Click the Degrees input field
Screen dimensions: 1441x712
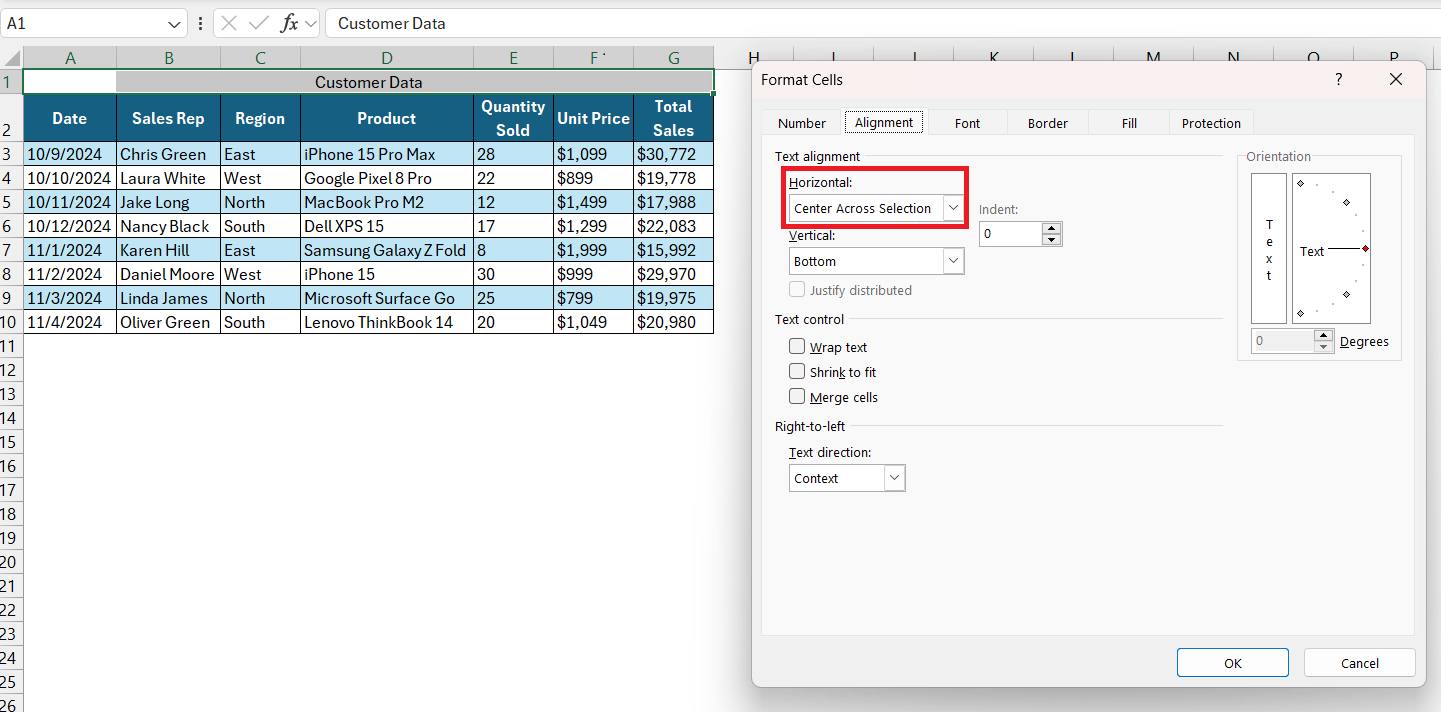[1283, 341]
